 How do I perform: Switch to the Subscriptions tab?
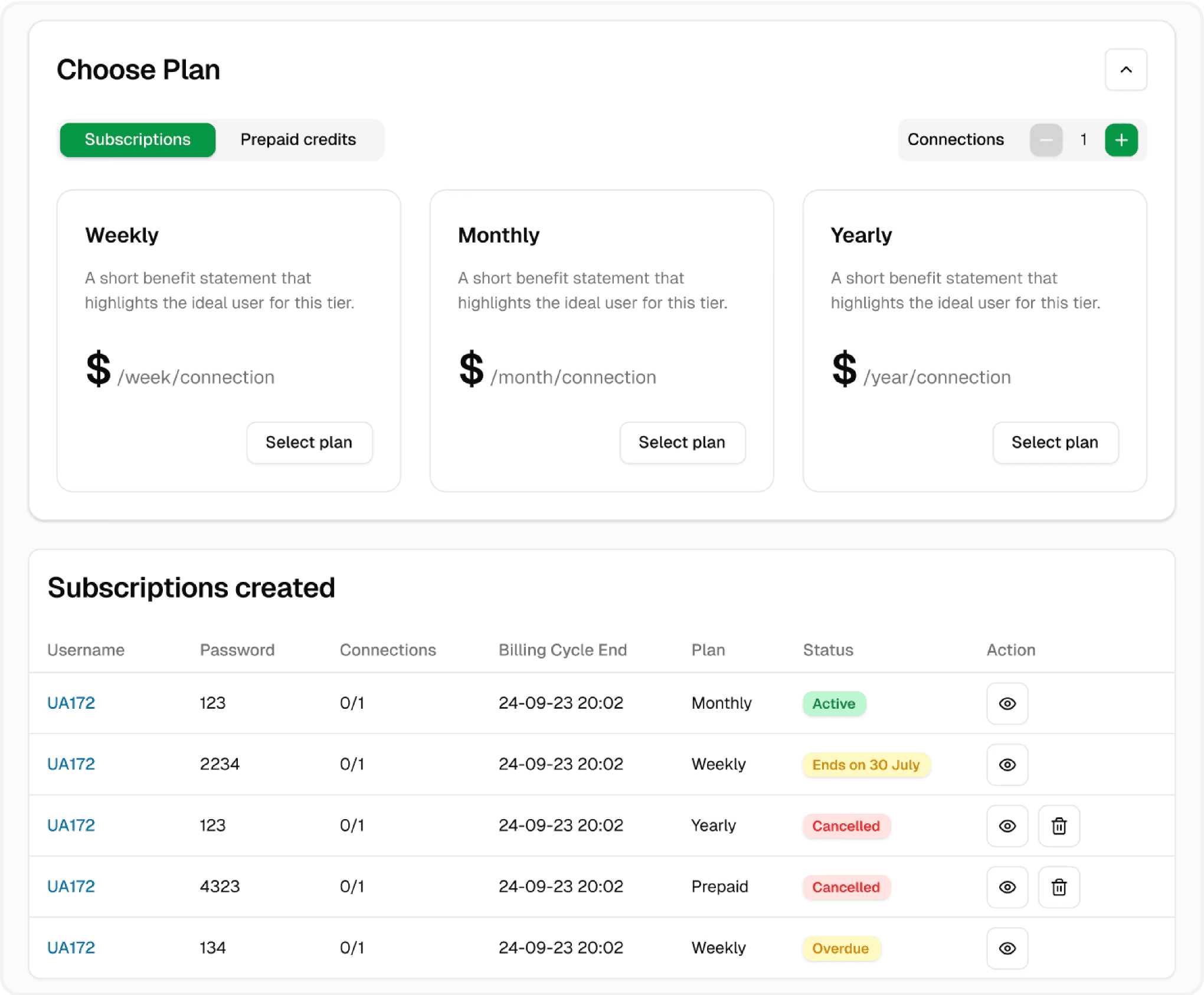pos(138,140)
